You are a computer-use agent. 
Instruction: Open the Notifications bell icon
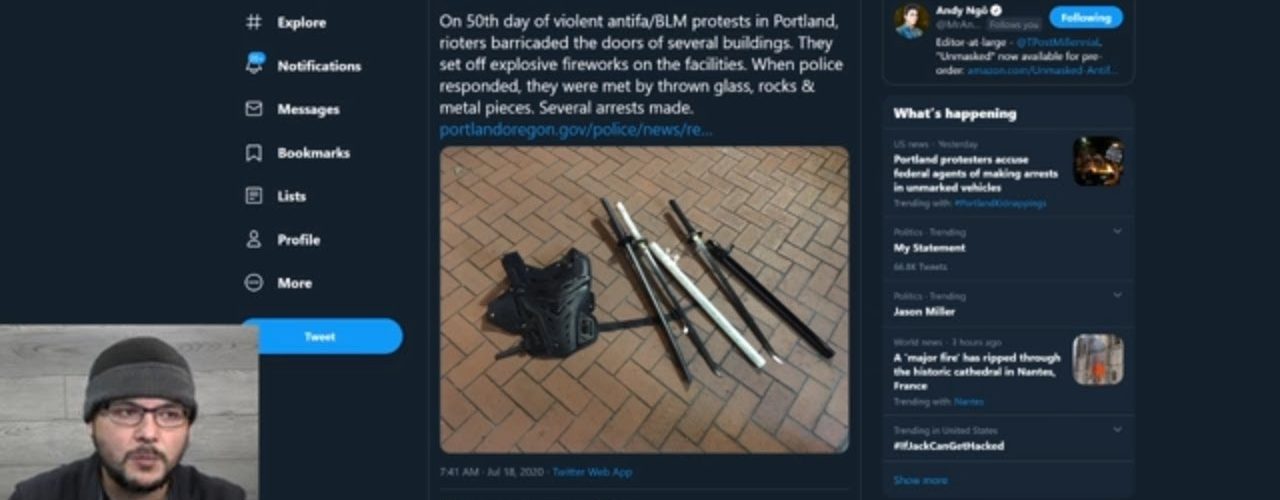(x=254, y=64)
